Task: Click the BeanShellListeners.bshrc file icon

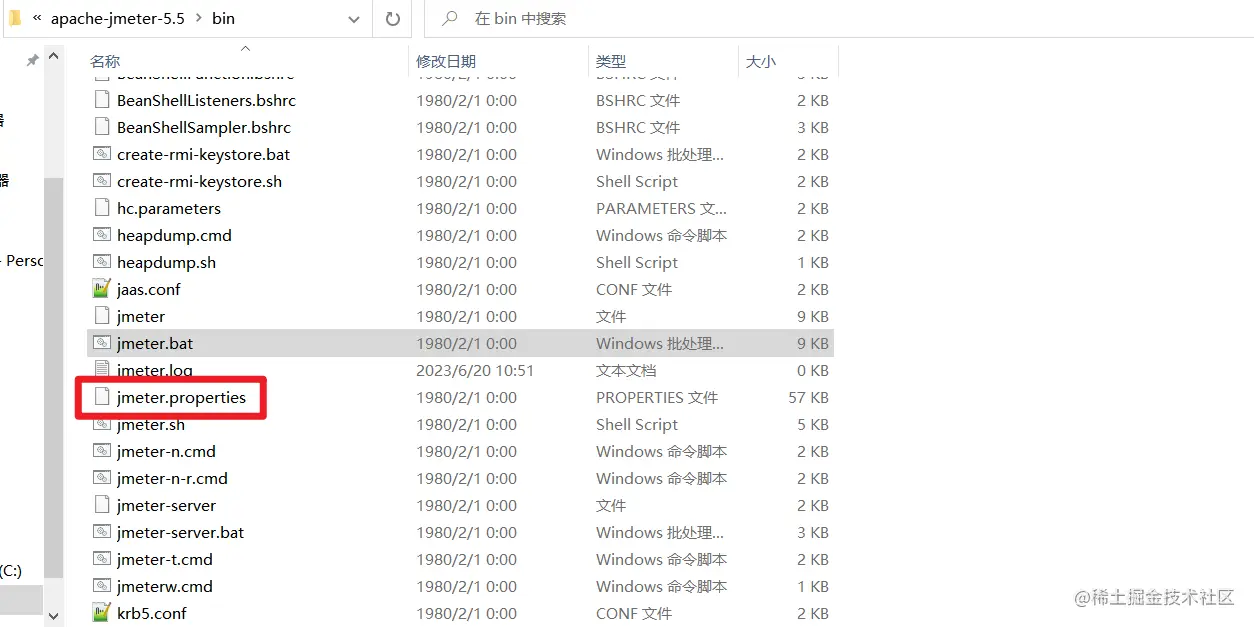Action: point(100,100)
